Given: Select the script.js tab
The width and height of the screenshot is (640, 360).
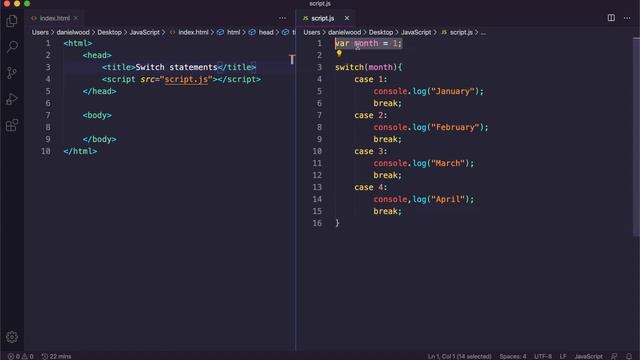Looking at the screenshot, I should click(322, 18).
